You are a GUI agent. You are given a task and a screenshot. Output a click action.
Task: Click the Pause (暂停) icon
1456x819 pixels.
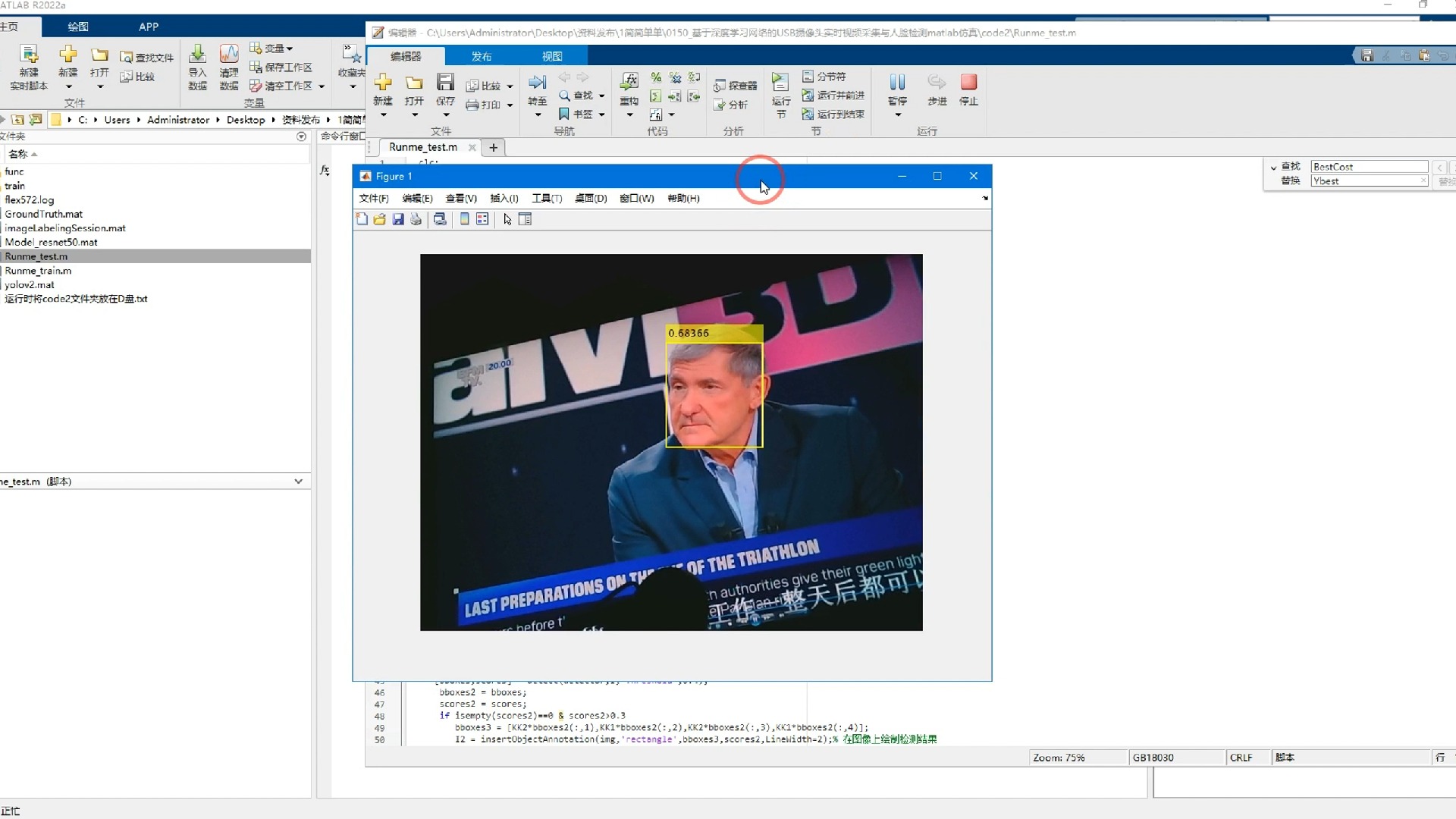898,82
